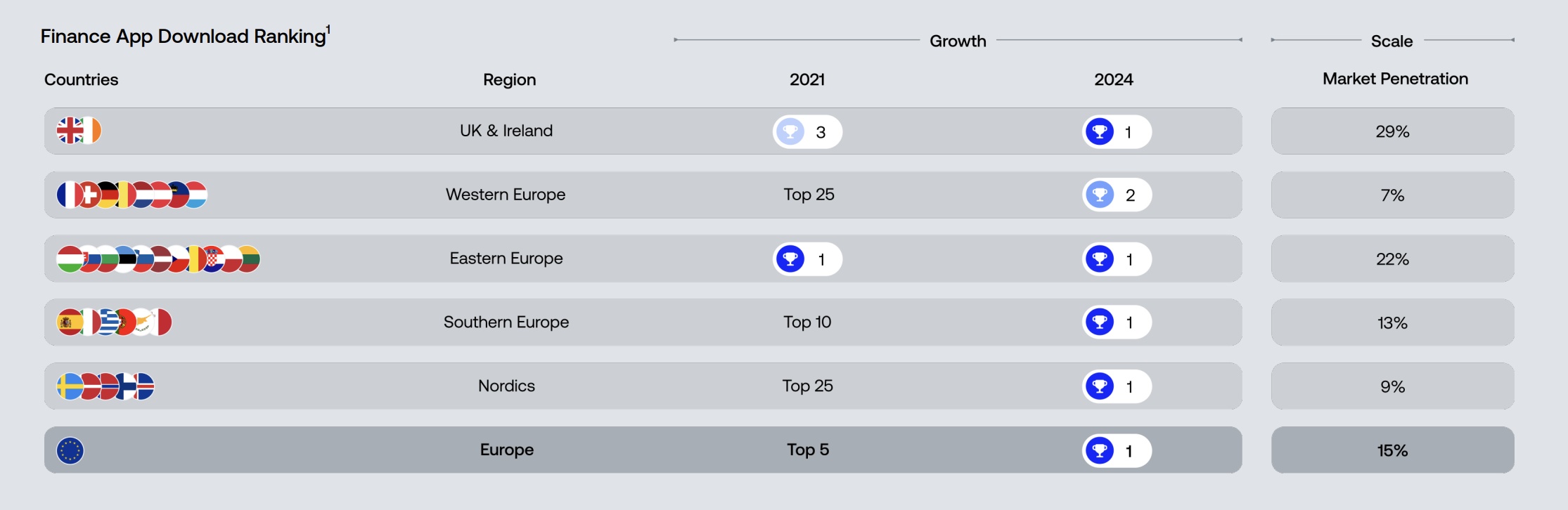The height and width of the screenshot is (510, 1568).
Task: Click the Nordics 2024 trophy icon
Action: point(1100,386)
